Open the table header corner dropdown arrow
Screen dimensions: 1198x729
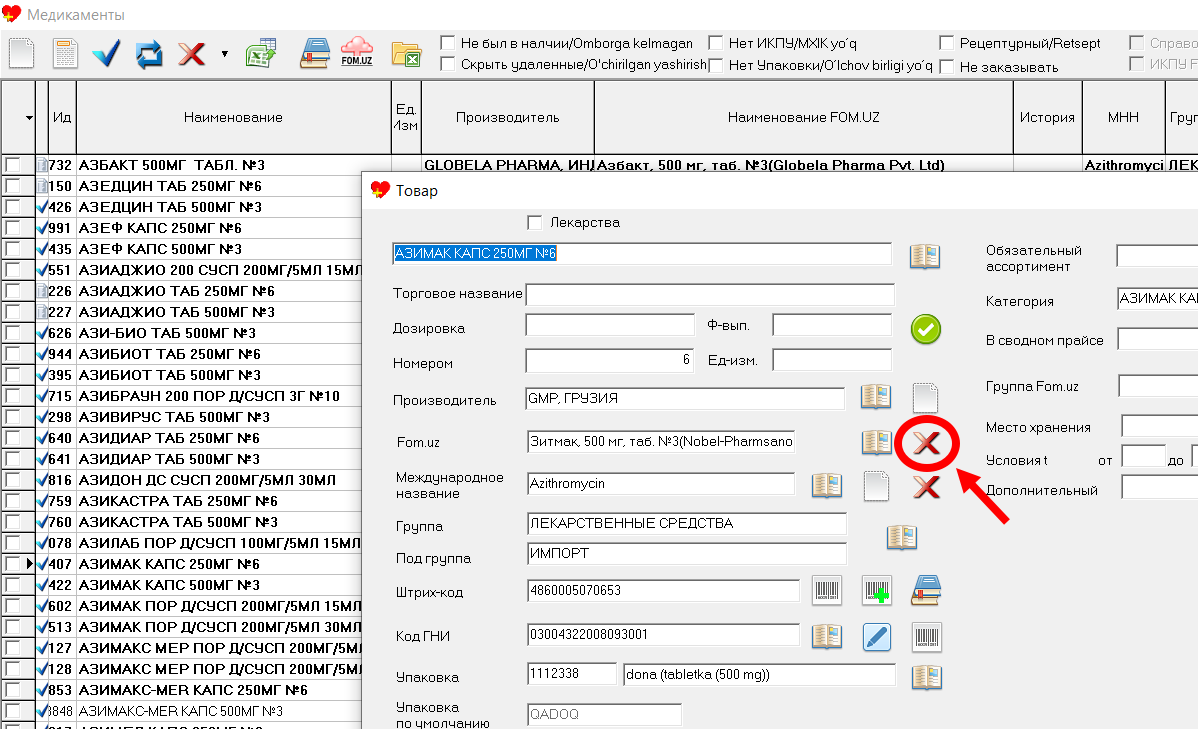(x=29, y=118)
